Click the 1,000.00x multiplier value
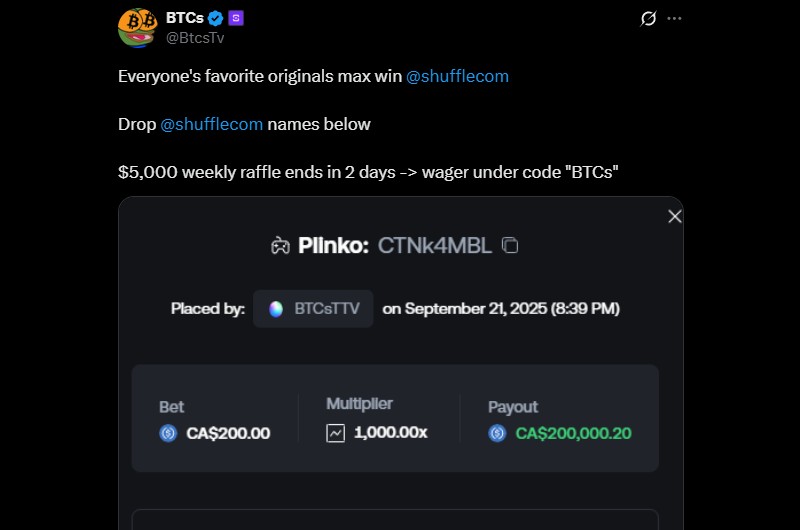 [x=390, y=433]
